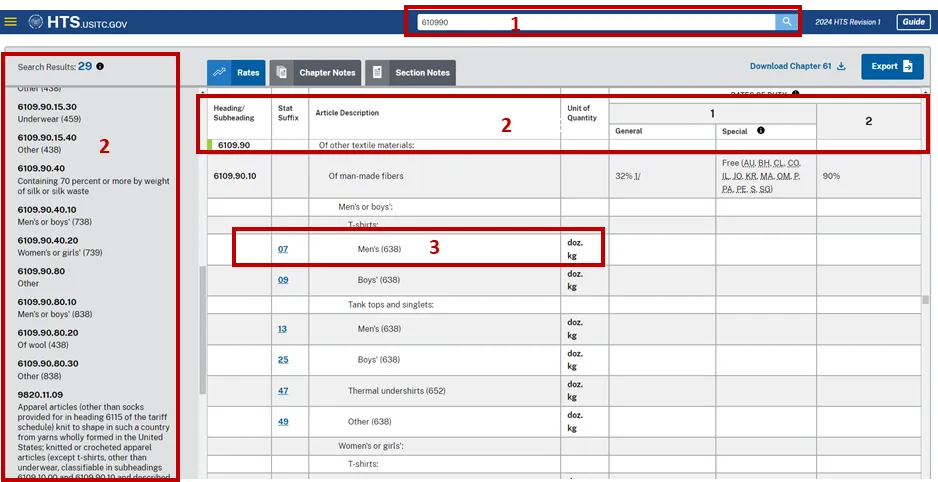This screenshot has height=482, width=938.
Task: Click heading 6109.90 in the table
Action: point(234,145)
